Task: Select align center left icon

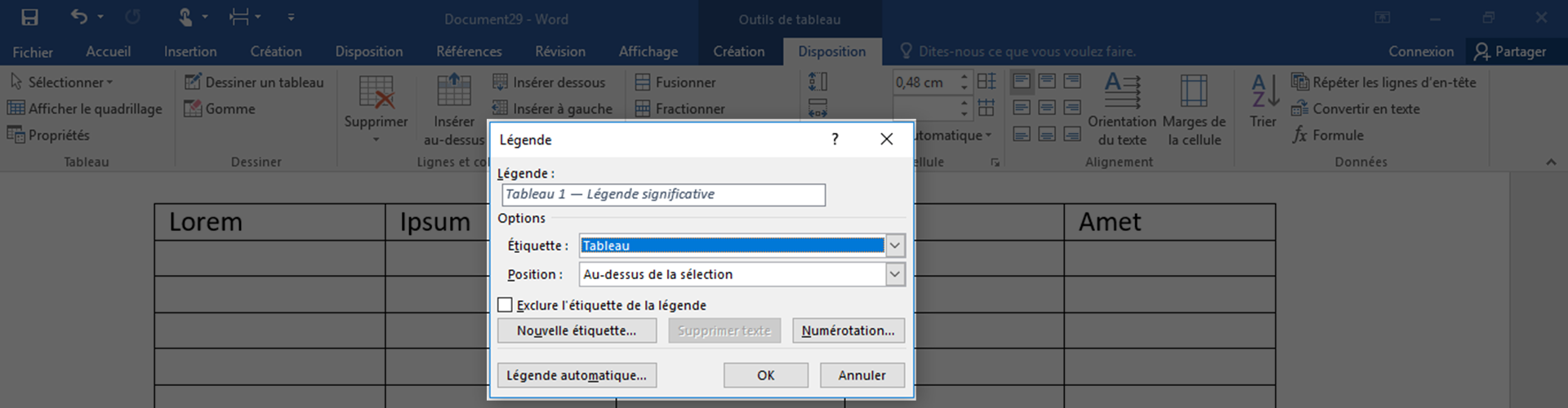Action: [1021, 107]
